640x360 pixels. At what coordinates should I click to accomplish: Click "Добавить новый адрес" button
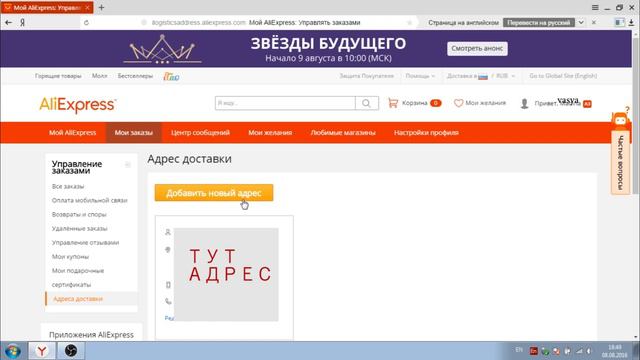pyautogui.click(x=214, y=193)
